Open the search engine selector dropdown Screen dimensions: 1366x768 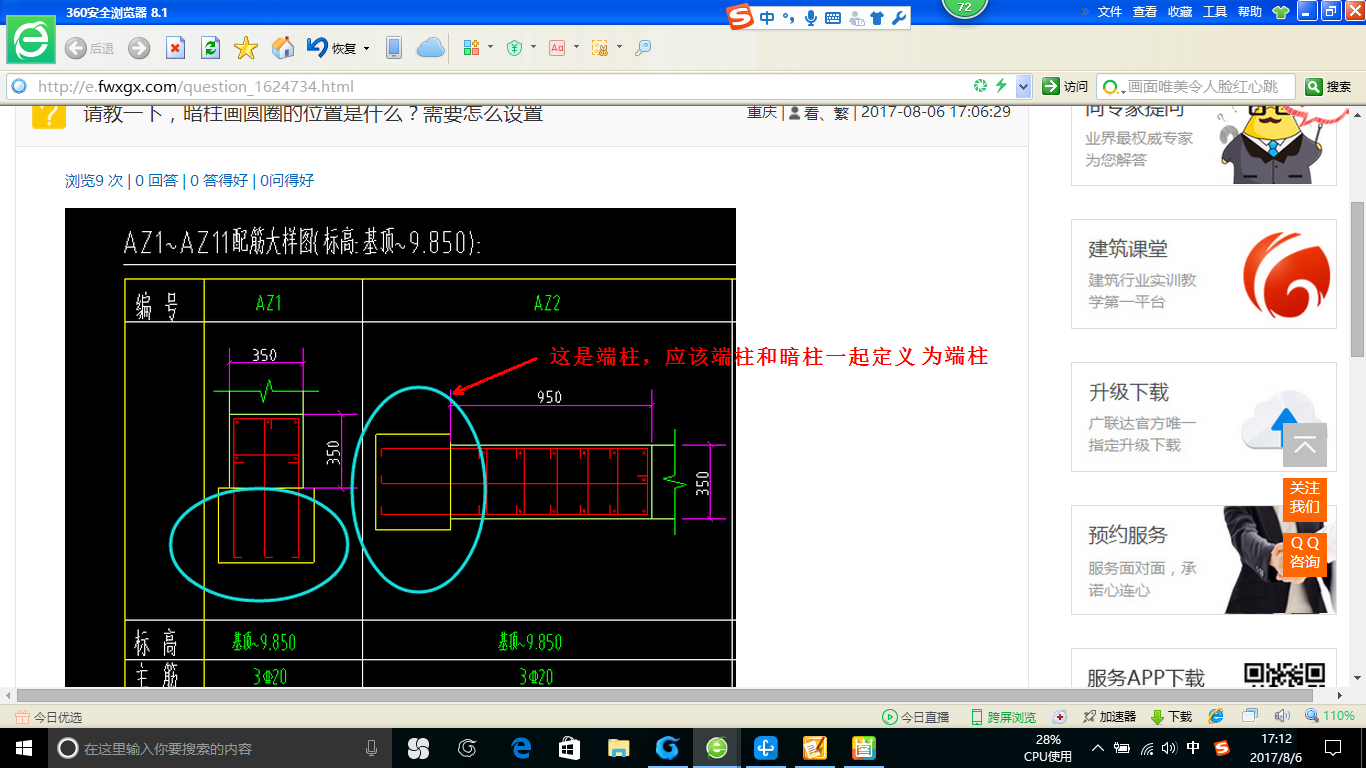[x=1113, y=87]
